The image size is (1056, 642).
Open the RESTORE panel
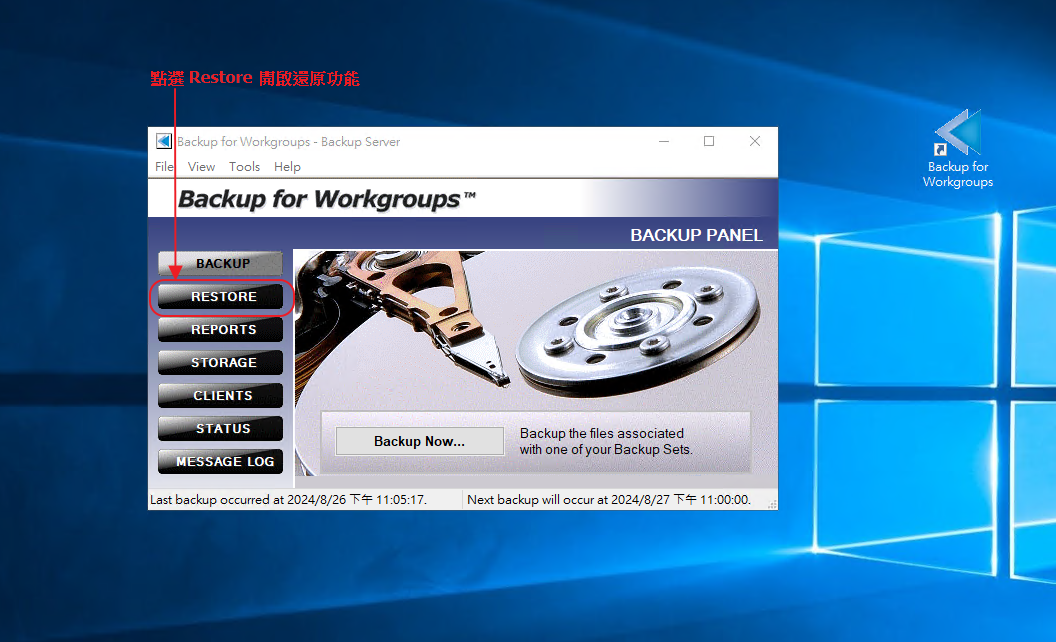click(x=220, y=296)
